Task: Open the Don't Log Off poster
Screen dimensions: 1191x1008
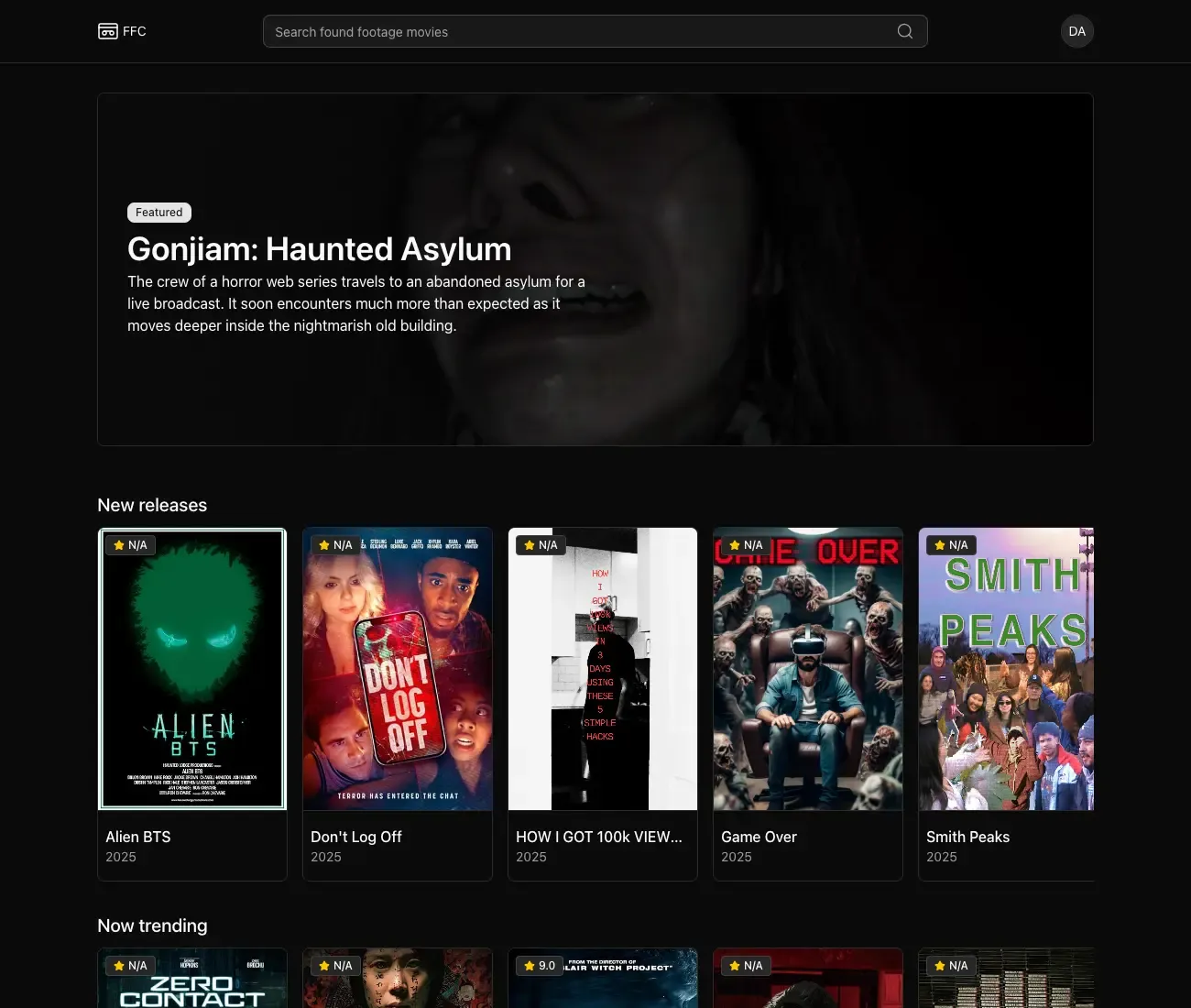Action: [398, 668]
